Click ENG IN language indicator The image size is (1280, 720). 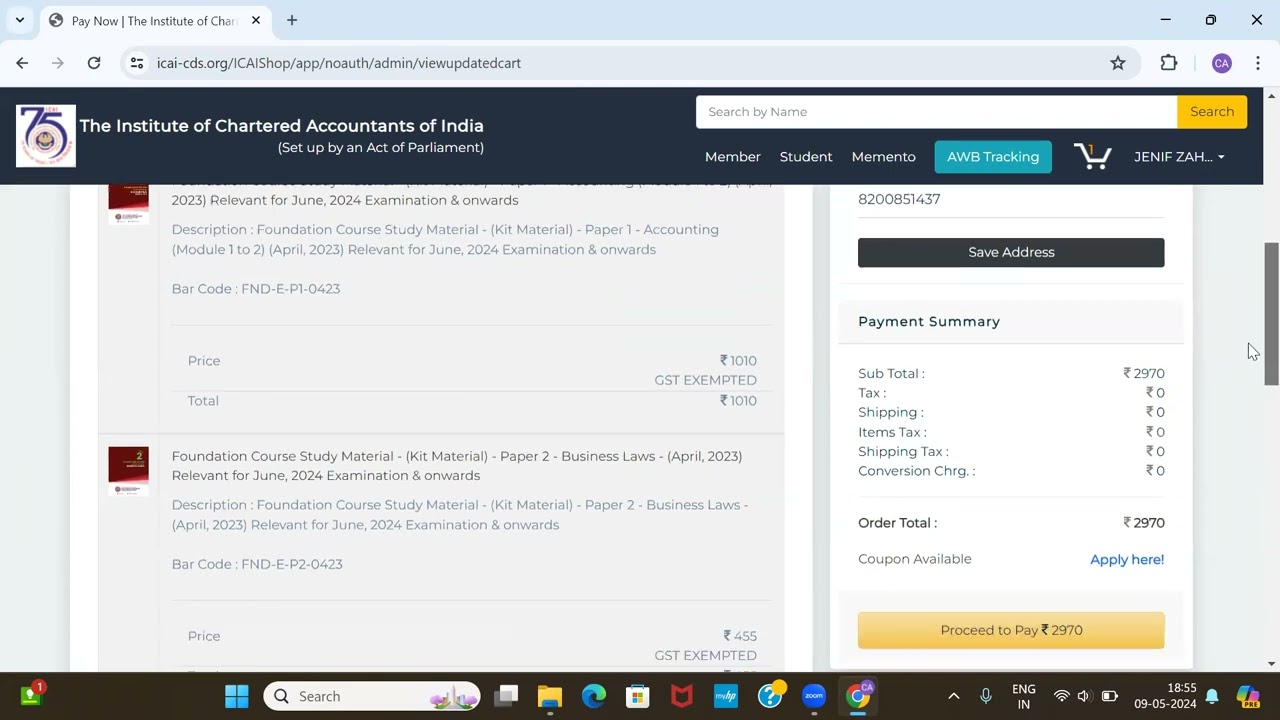[1023, 696]
